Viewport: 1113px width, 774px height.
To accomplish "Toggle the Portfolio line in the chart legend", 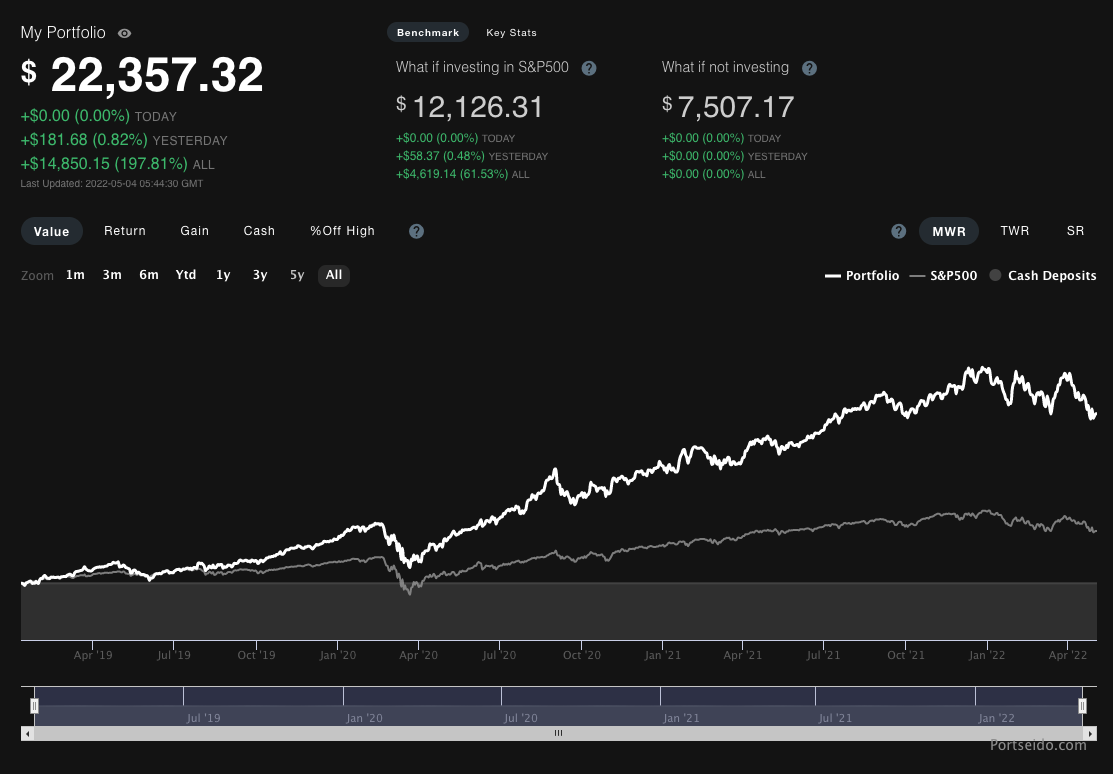I will [861, 275].
